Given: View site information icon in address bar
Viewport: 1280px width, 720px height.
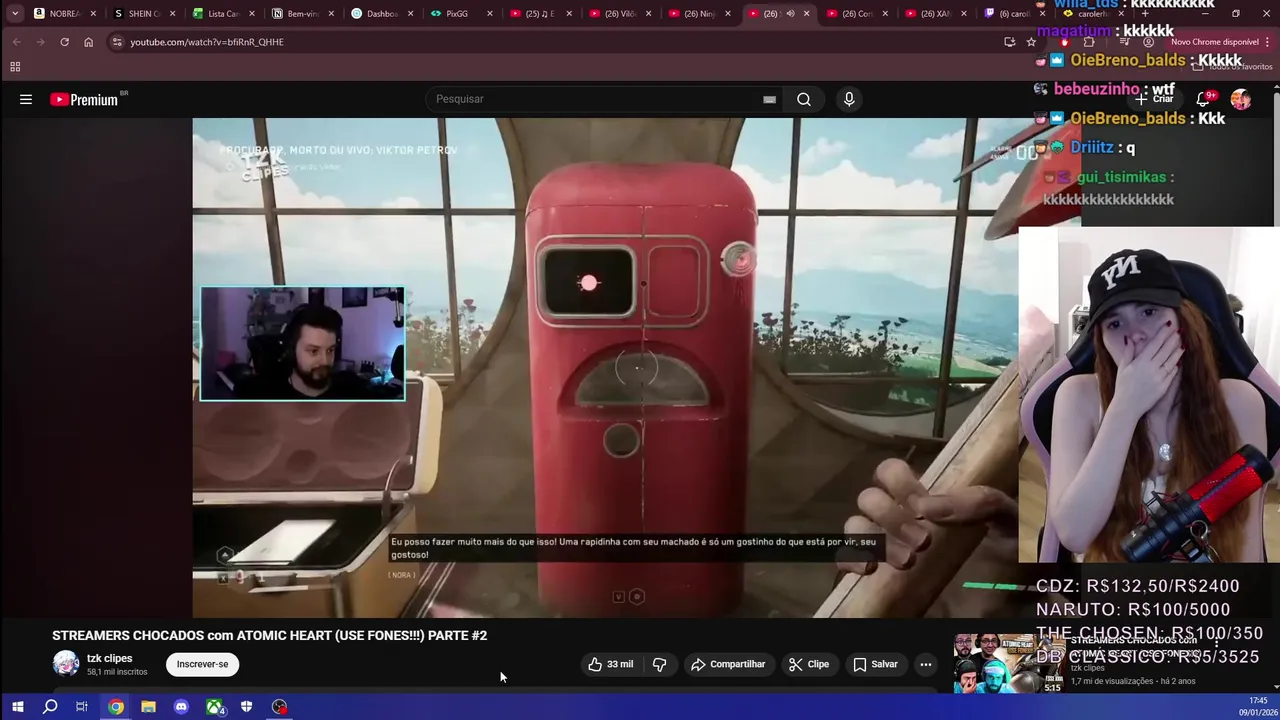Looking at the screenshot, I should (117, 42).
